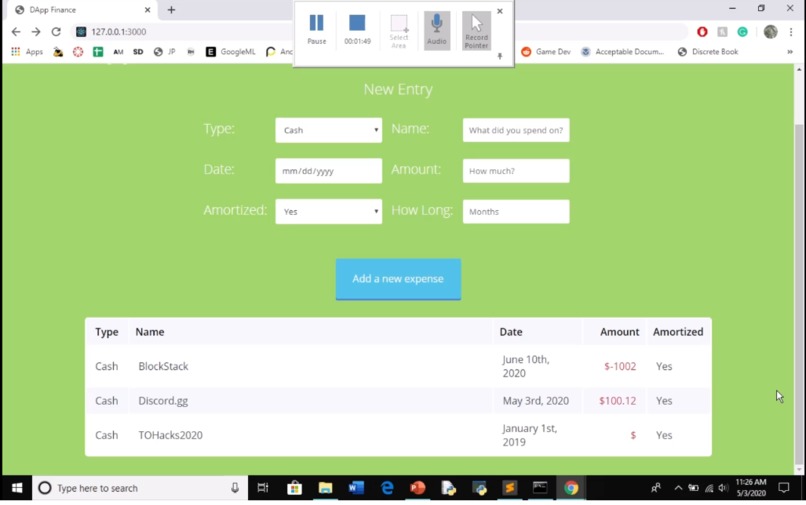This screenshot has width=806, height=505.
Task: Open Microsoft Edge from taskbar
Action: pyautogui.click(x=387, y=488)
